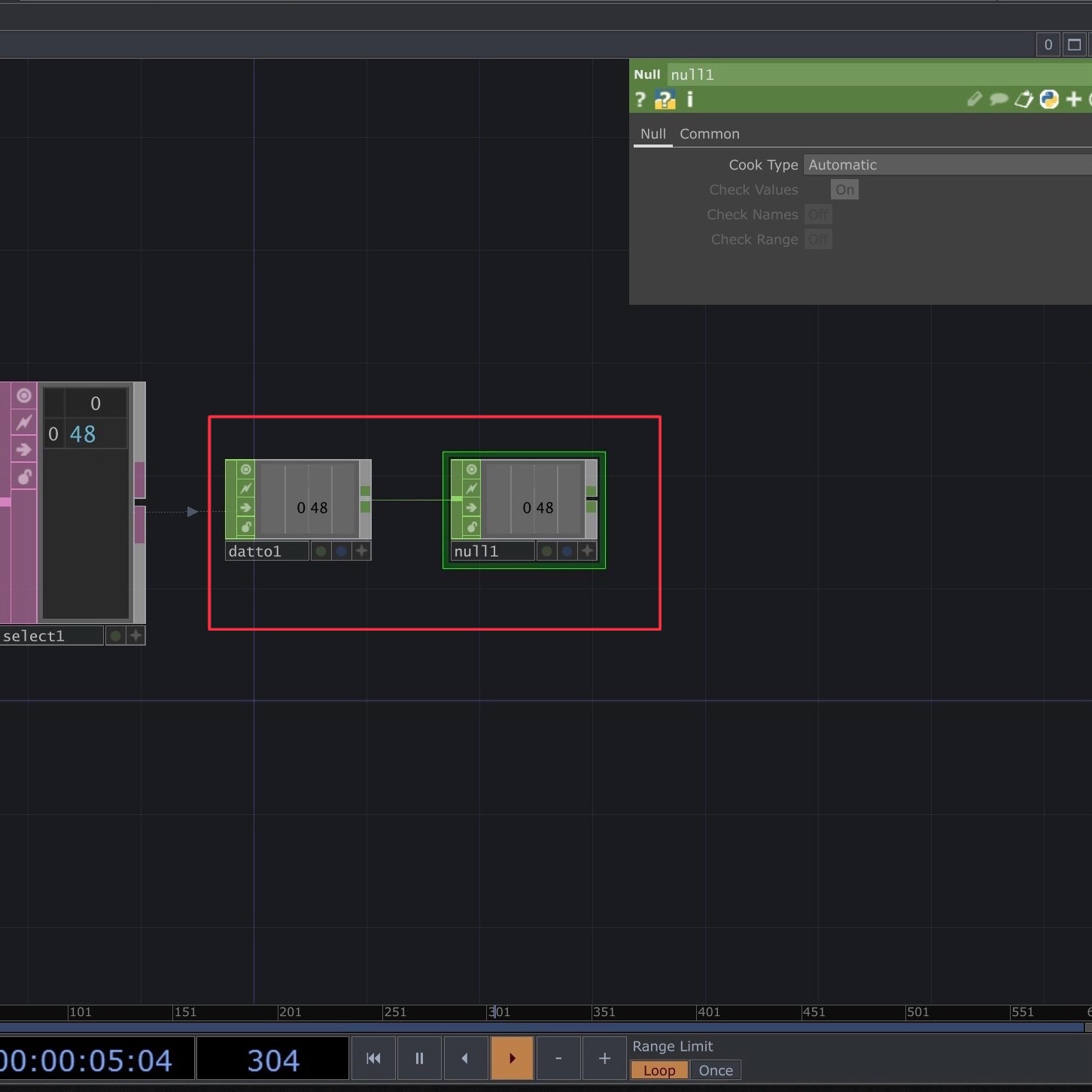This screenshot has height=1092, width=1092.
Task: Switch Range Limit to Once
Action: tap(714, 1069)
